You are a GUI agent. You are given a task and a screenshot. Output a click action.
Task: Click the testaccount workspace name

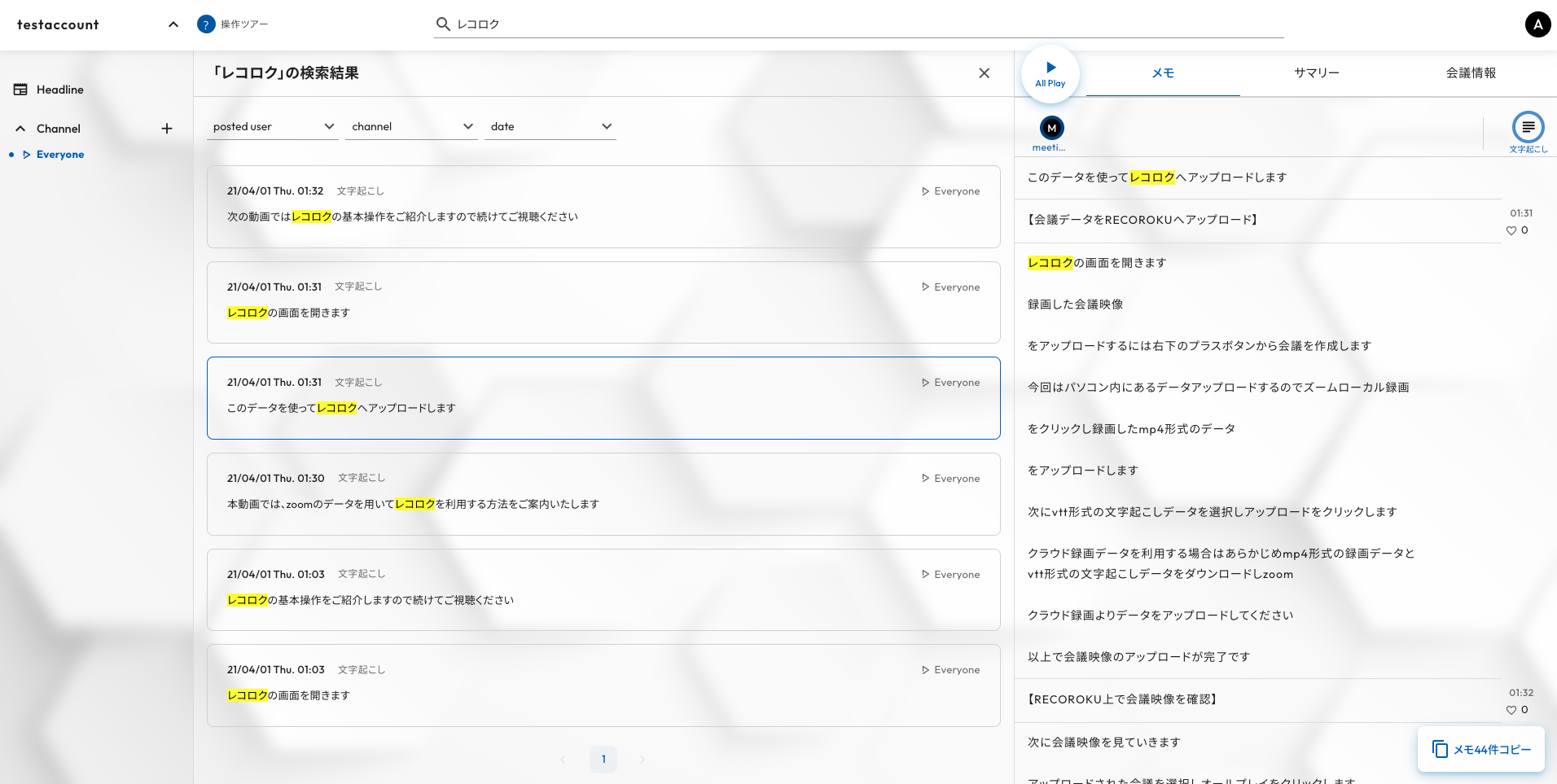[58, 24]
